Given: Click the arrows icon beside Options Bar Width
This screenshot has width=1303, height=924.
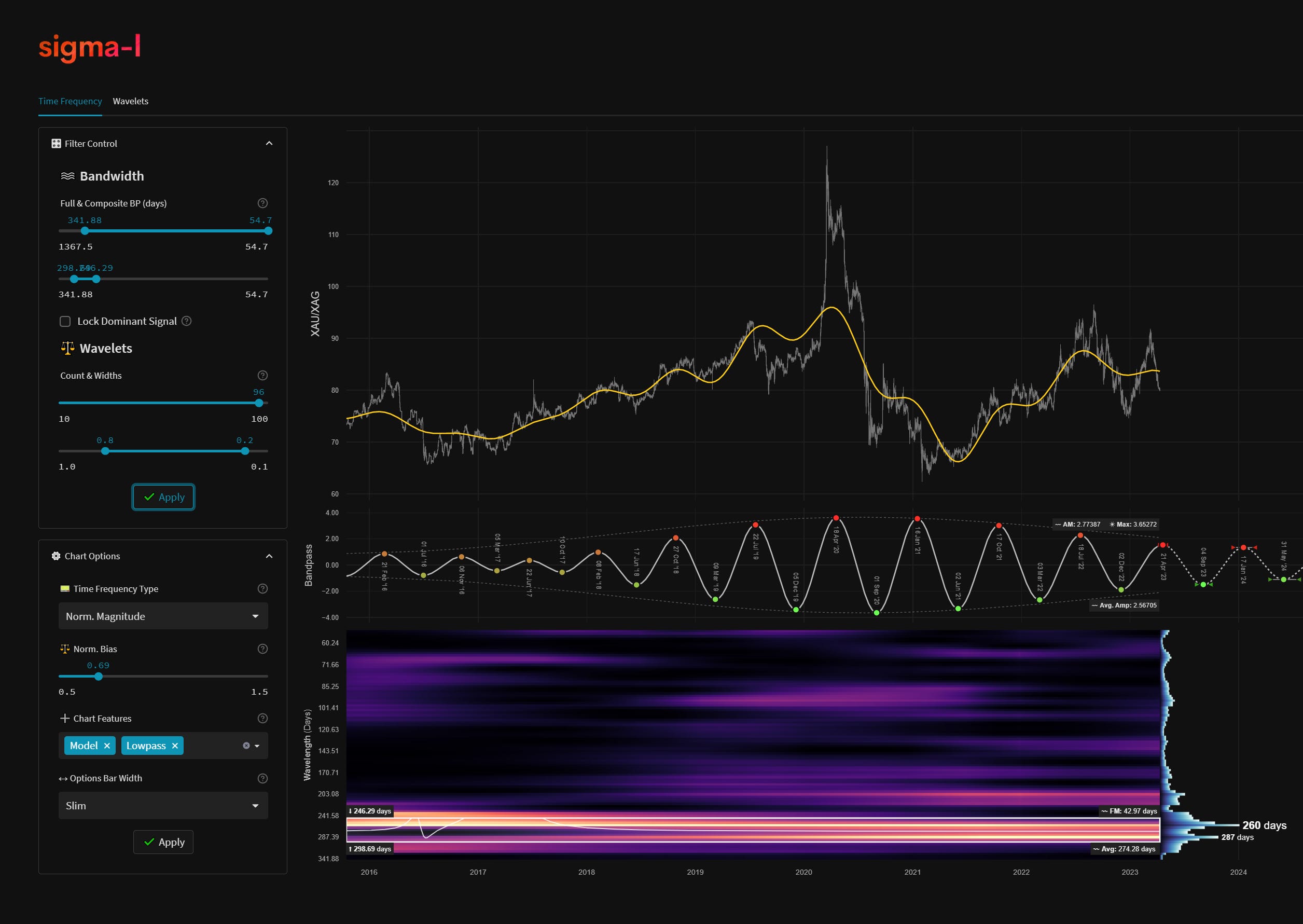Looking at the screenshot, I should pos(63,778).
